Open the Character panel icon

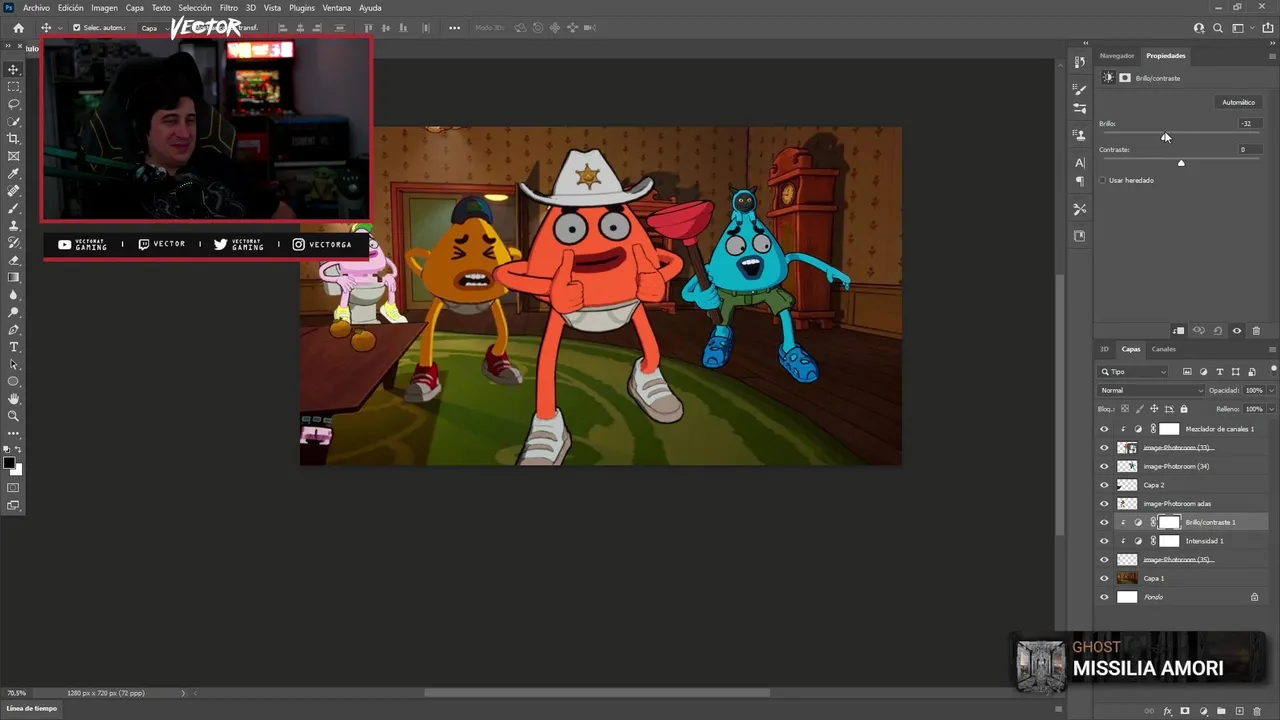pos(1080,162)
